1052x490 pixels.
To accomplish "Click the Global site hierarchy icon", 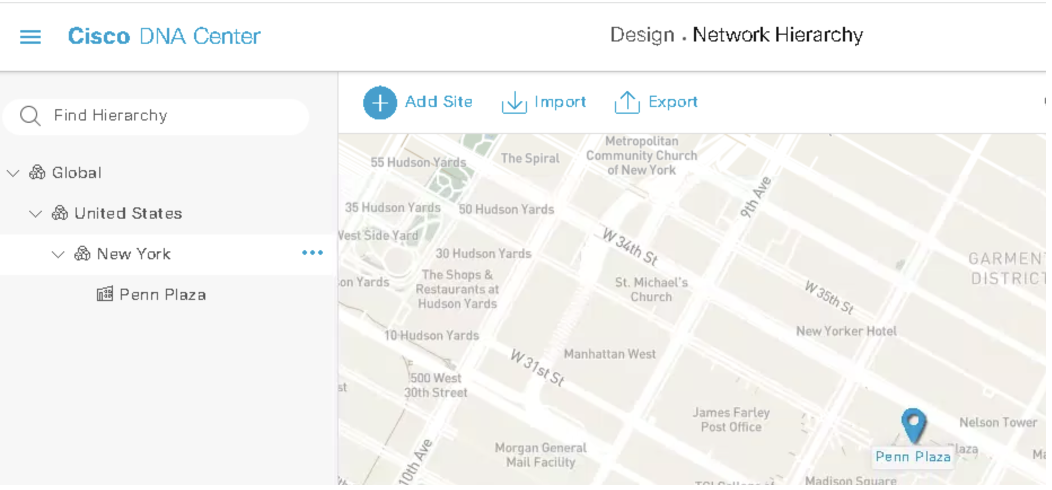I will click(38, 173).
